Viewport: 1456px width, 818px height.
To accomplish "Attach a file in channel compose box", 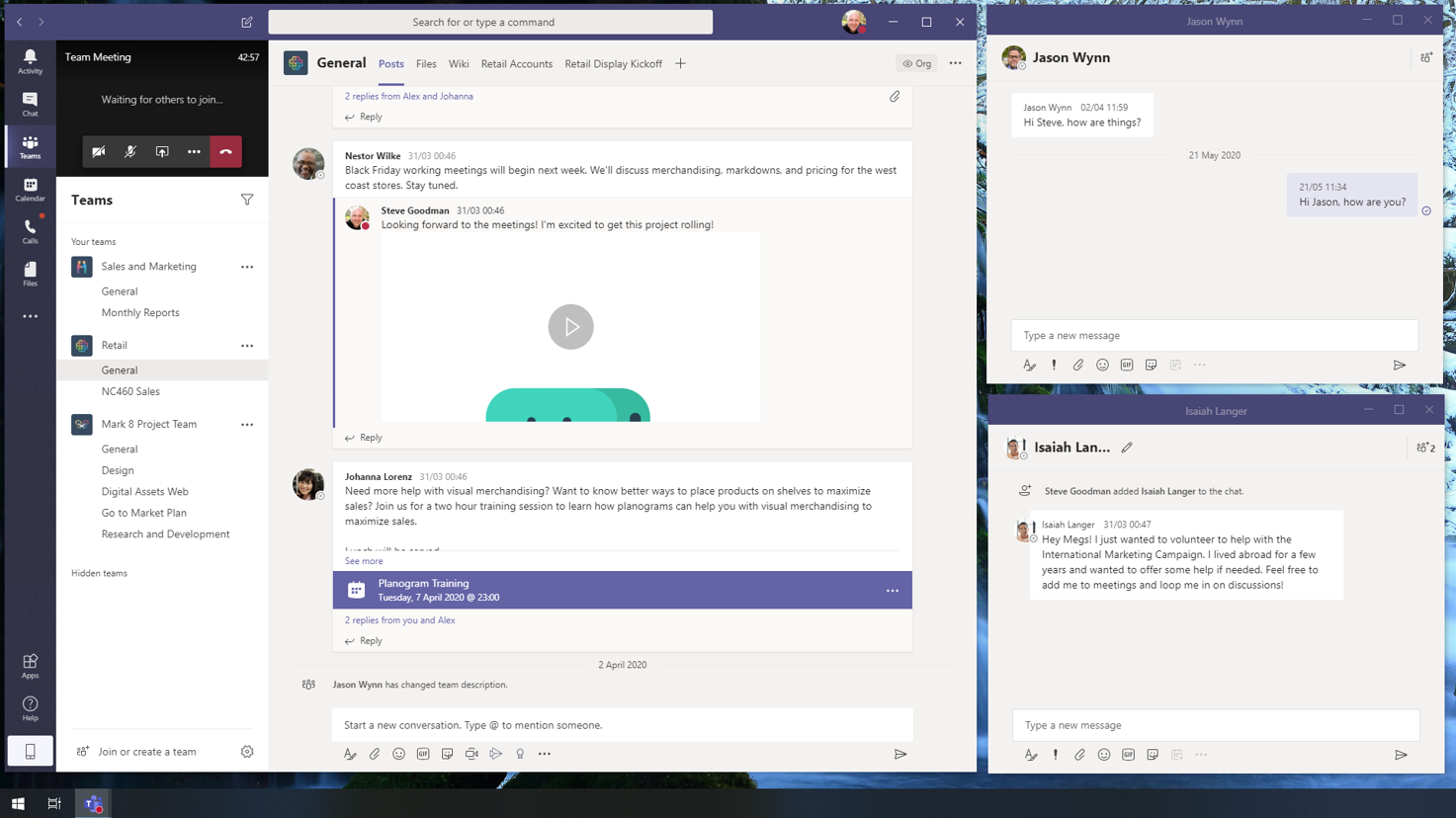I will [x=375, y=754].
